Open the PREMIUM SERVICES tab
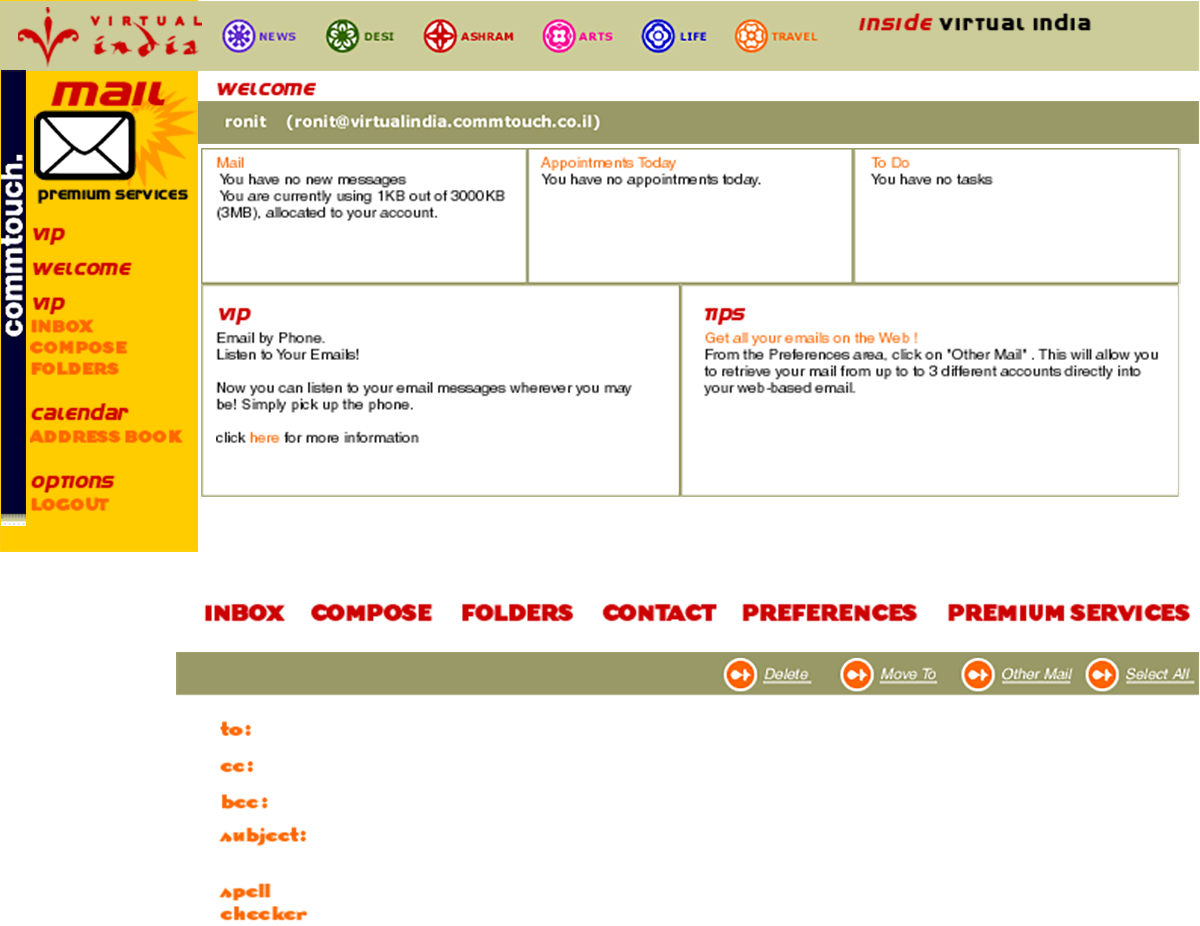The image size is (1200, 926). click(1068, 613)
